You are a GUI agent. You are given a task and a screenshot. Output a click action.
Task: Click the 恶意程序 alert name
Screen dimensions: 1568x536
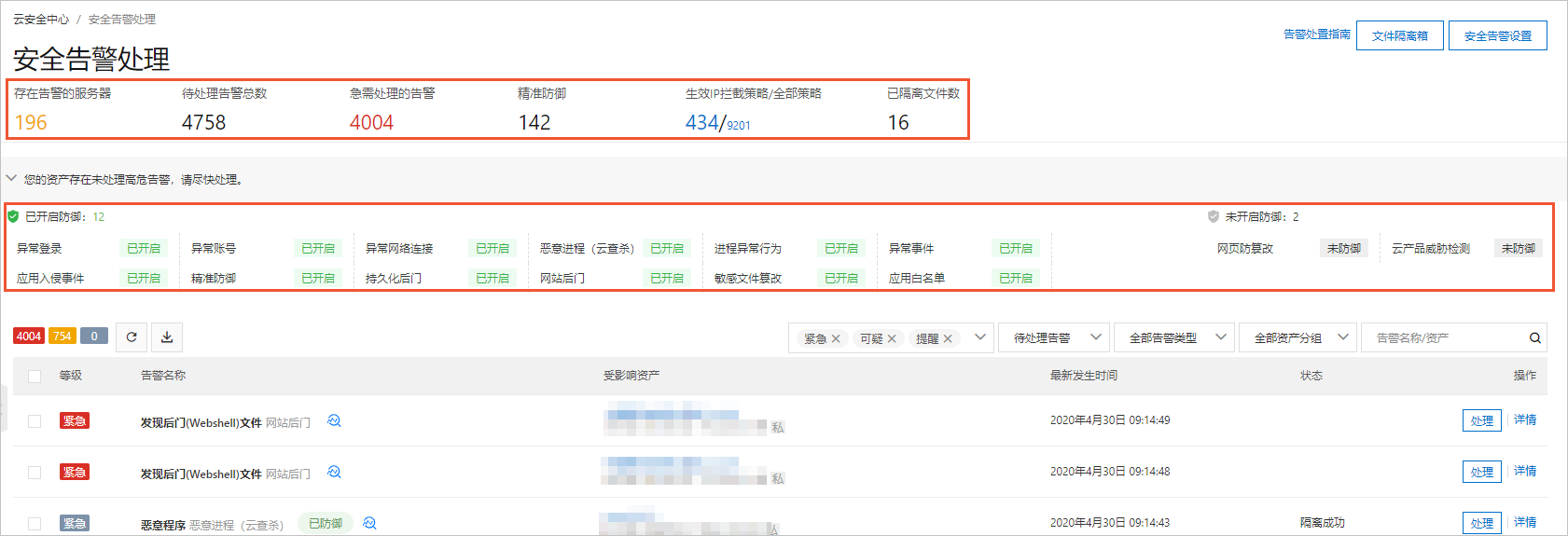click(163, 525)
